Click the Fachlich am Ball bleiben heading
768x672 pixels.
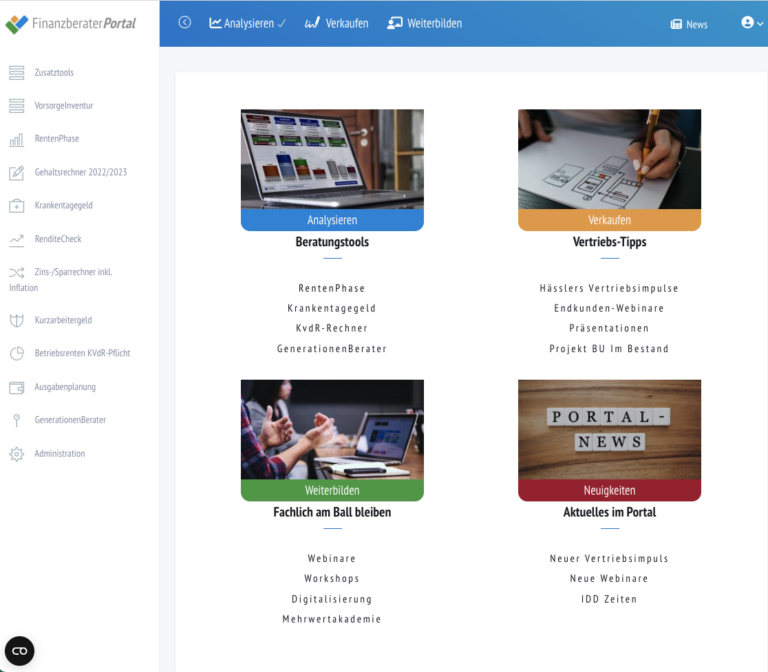(x=332, y=512)
